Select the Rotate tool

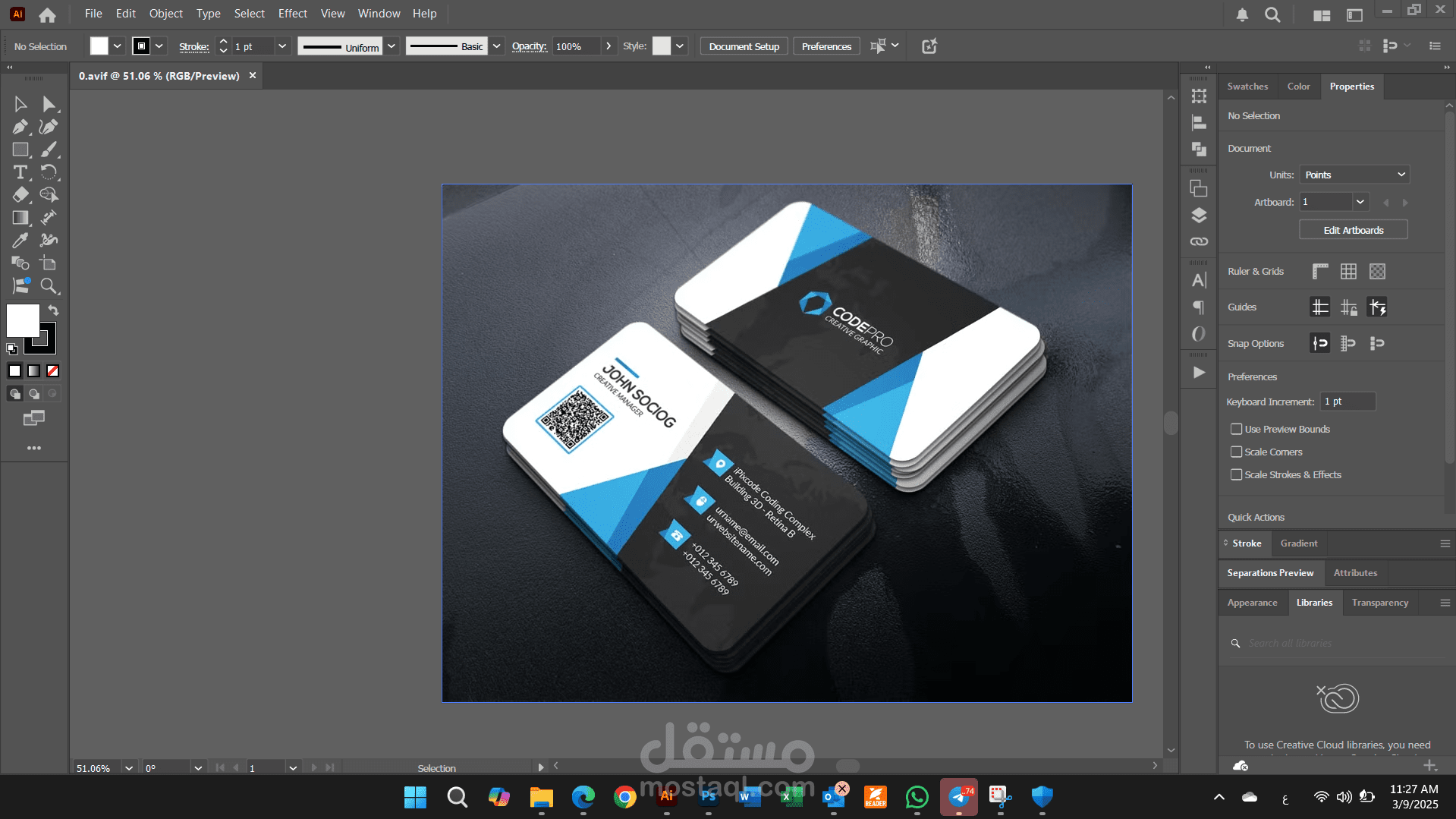coord(49,172)
